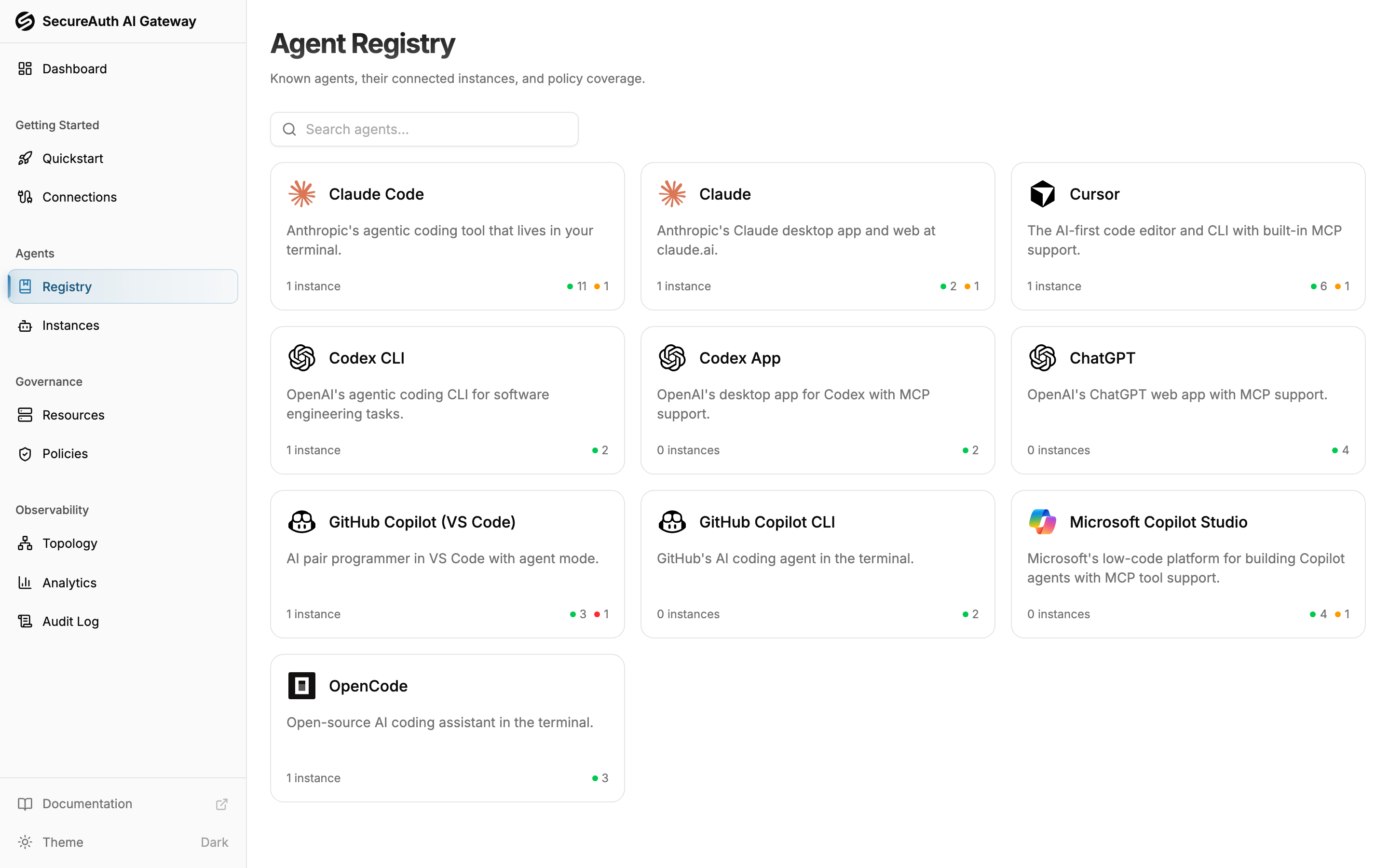Viewport: 1389px width, 868px height.
Task: Click GitHub Copilot (VS Code) red 1 count
Action: [601, 614]
